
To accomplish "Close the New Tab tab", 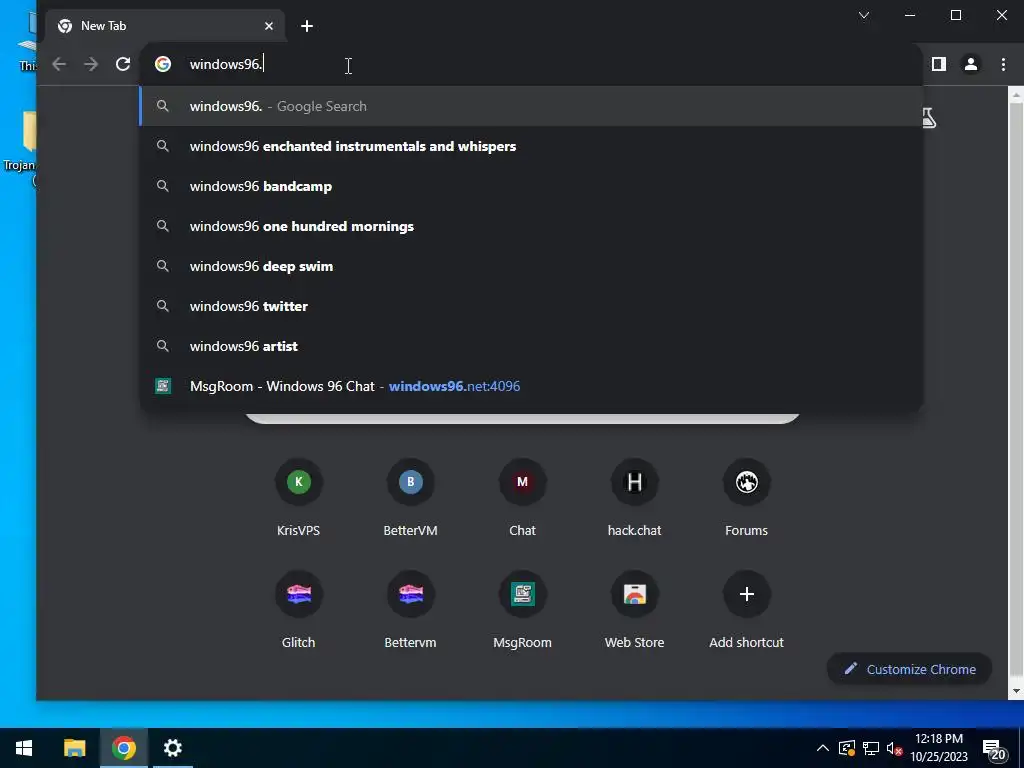I will point(269,26).
